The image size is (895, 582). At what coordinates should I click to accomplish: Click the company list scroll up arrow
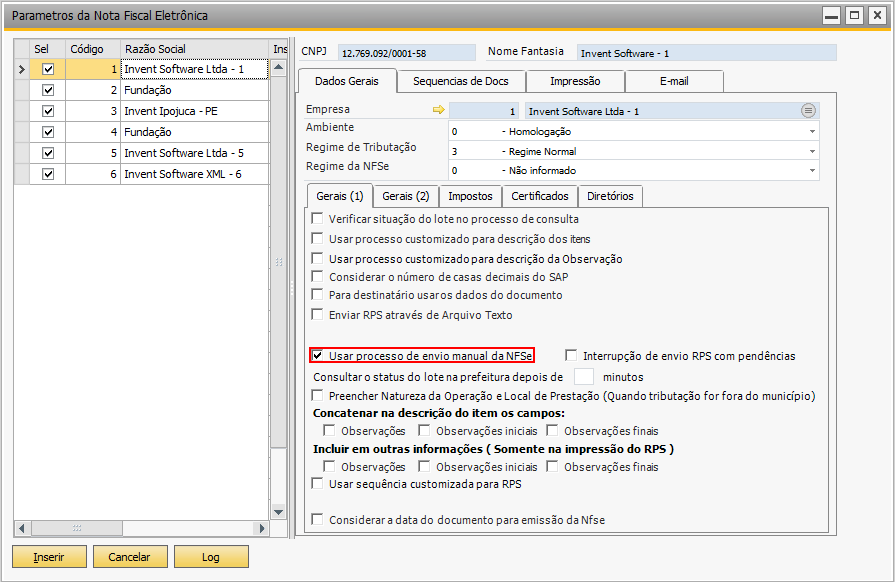click(x=279, y=67)
